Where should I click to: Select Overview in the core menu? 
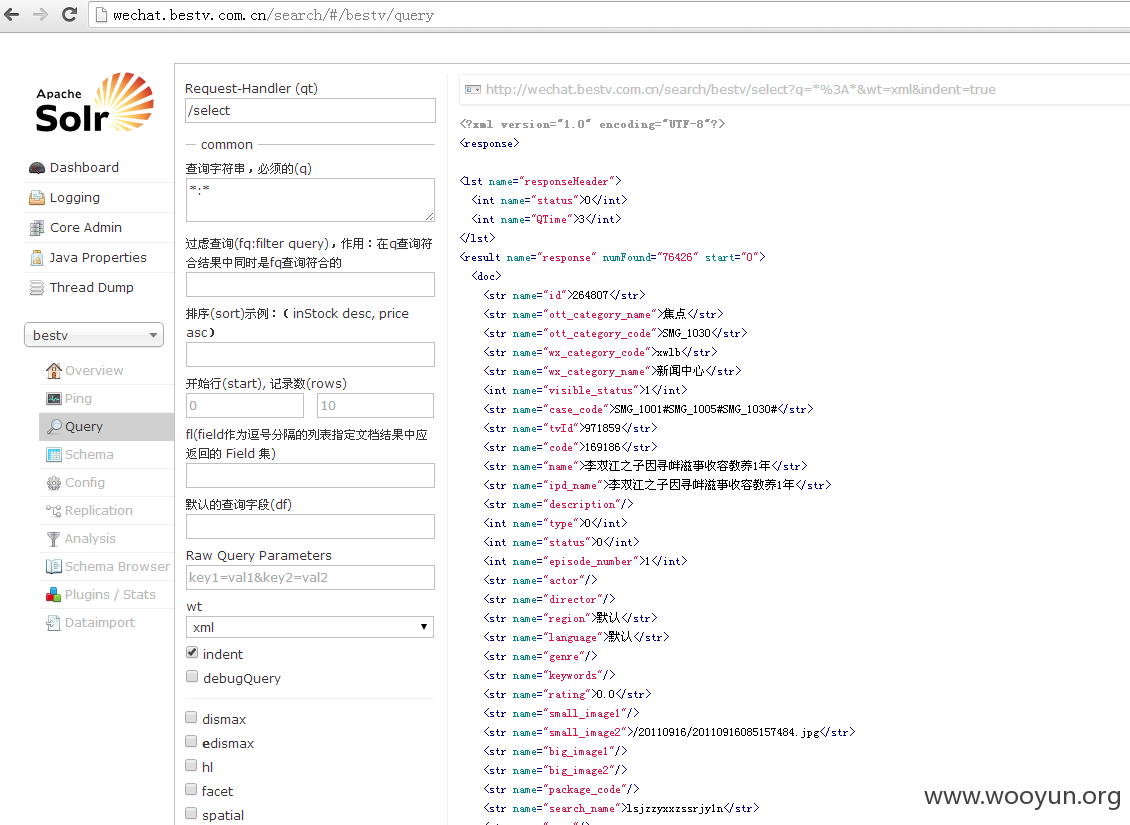[94, 370]
